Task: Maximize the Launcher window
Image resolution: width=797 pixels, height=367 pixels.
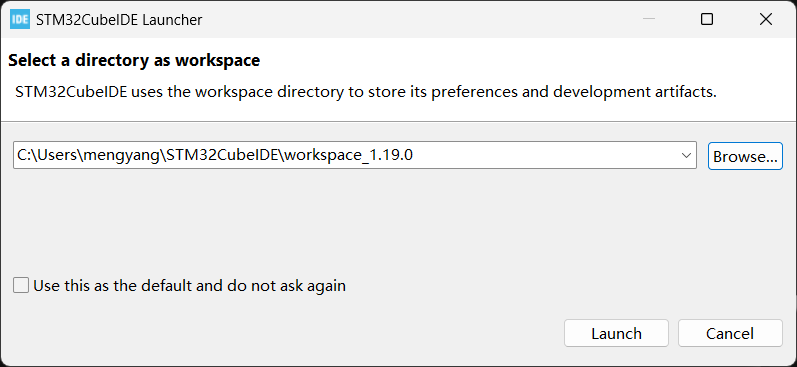Action: [x=707, y=19]
